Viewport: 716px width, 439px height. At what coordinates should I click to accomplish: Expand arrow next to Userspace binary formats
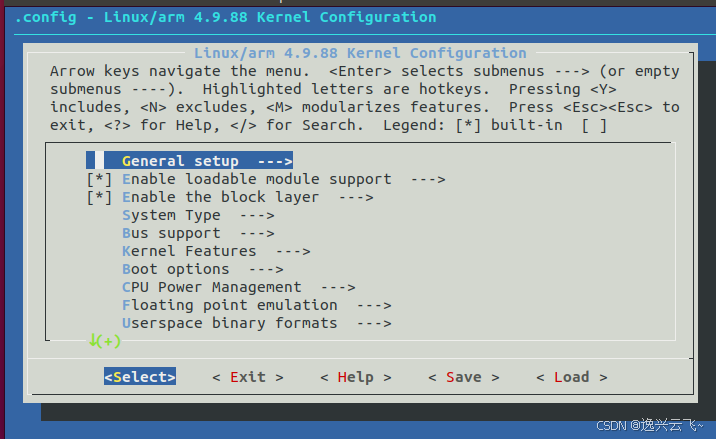(x=374, y=323)
